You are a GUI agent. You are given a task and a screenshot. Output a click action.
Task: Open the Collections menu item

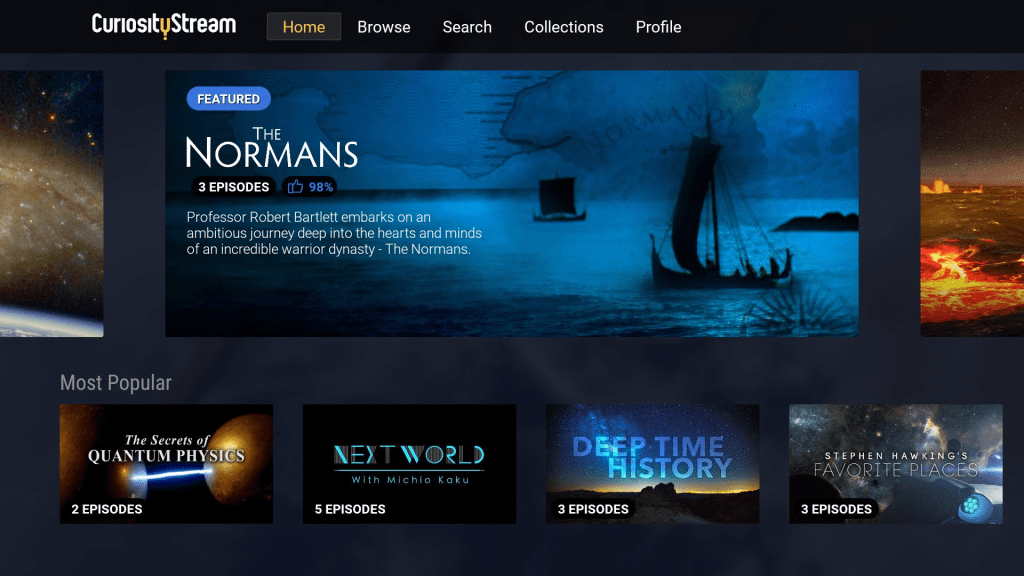[563, 27]
